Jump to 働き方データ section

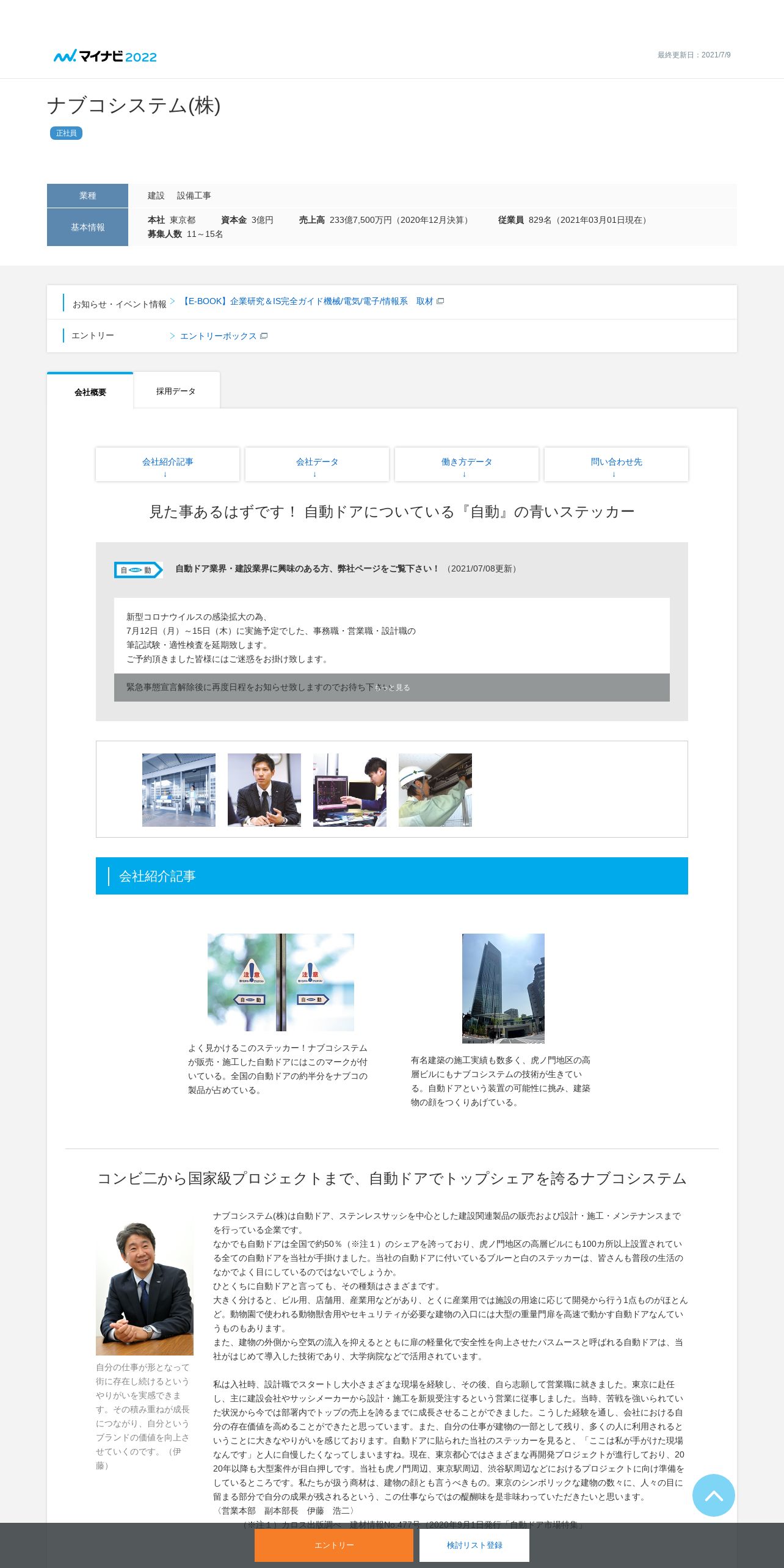tap(466, 465)
